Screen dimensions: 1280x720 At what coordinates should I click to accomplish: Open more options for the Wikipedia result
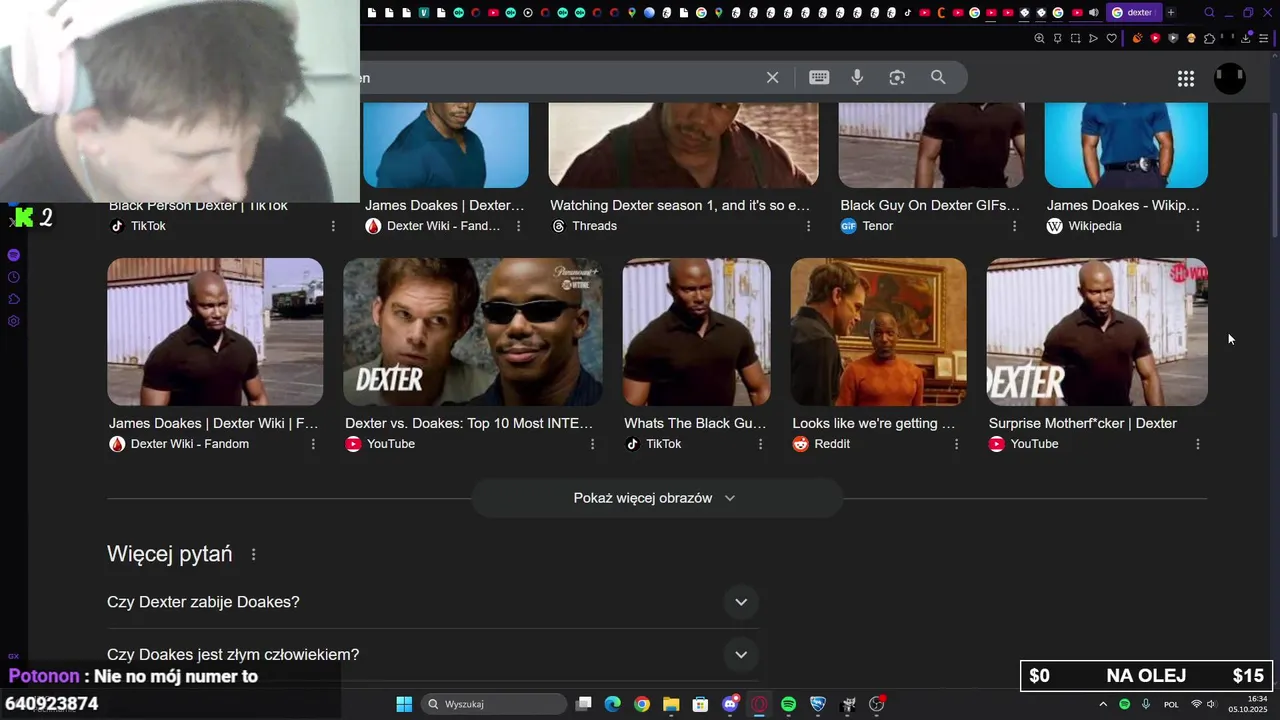click(1197, 226)
